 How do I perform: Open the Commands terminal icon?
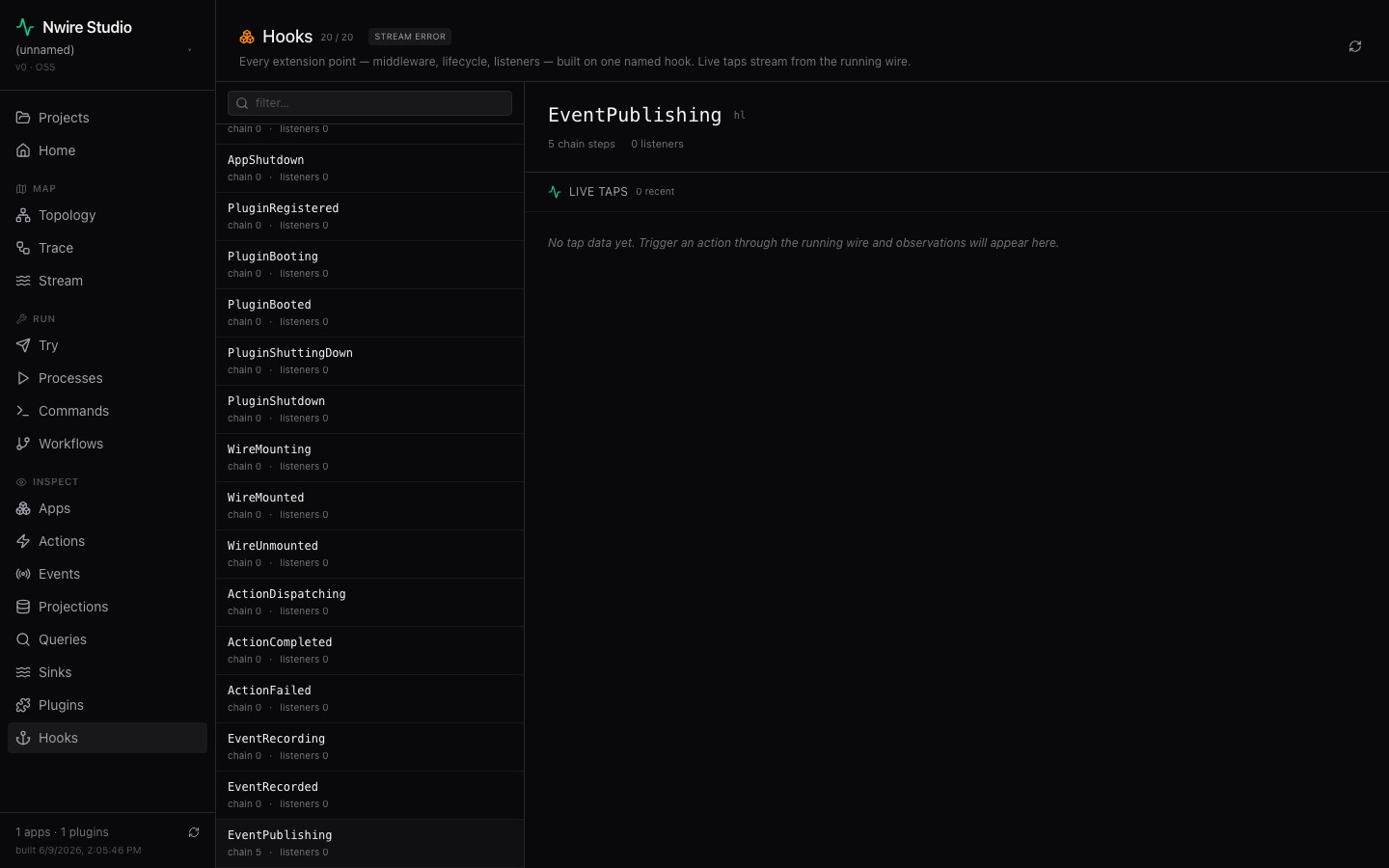[x=23, y=411]
